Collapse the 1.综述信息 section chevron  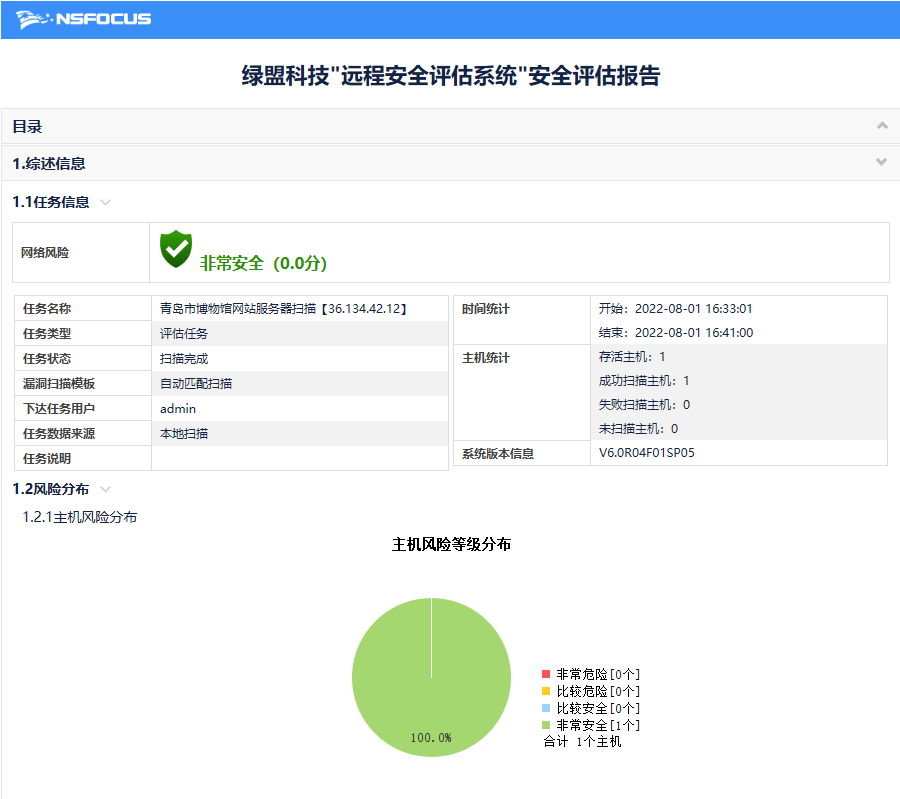(881, 161)
